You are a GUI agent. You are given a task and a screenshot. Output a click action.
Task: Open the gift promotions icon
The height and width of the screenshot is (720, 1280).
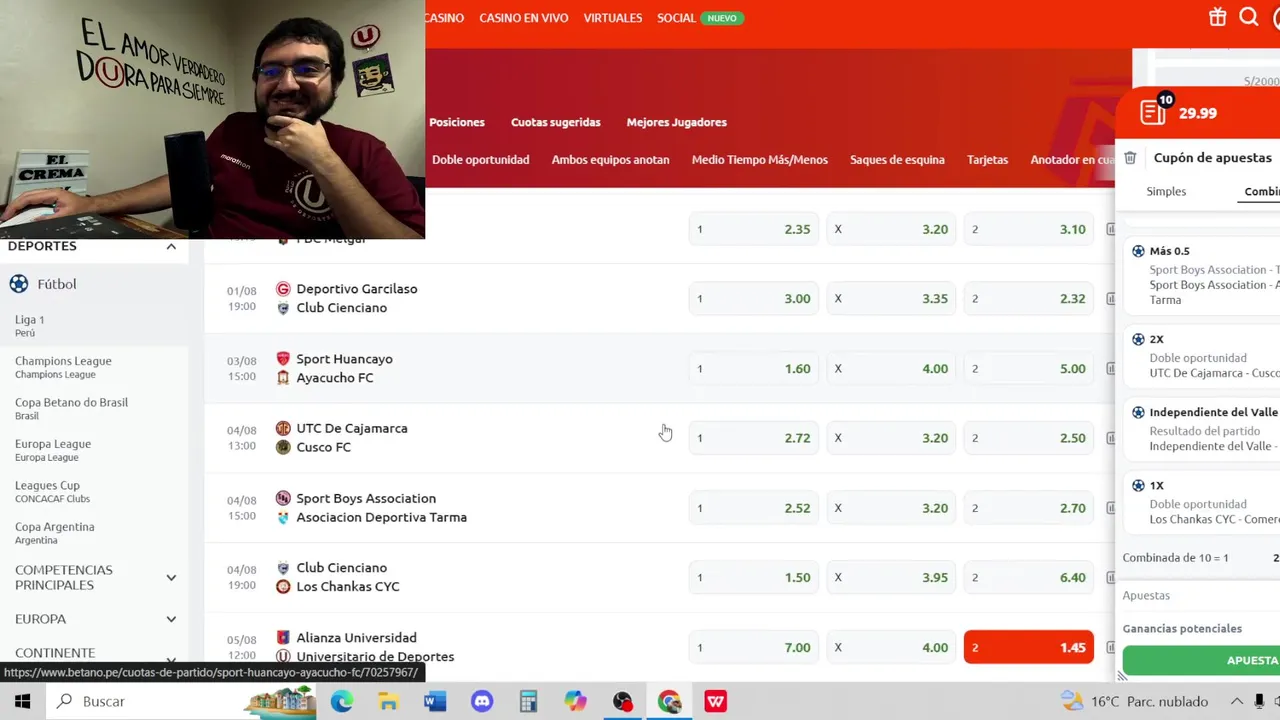pyautogui.click(x=1217, y=17)
